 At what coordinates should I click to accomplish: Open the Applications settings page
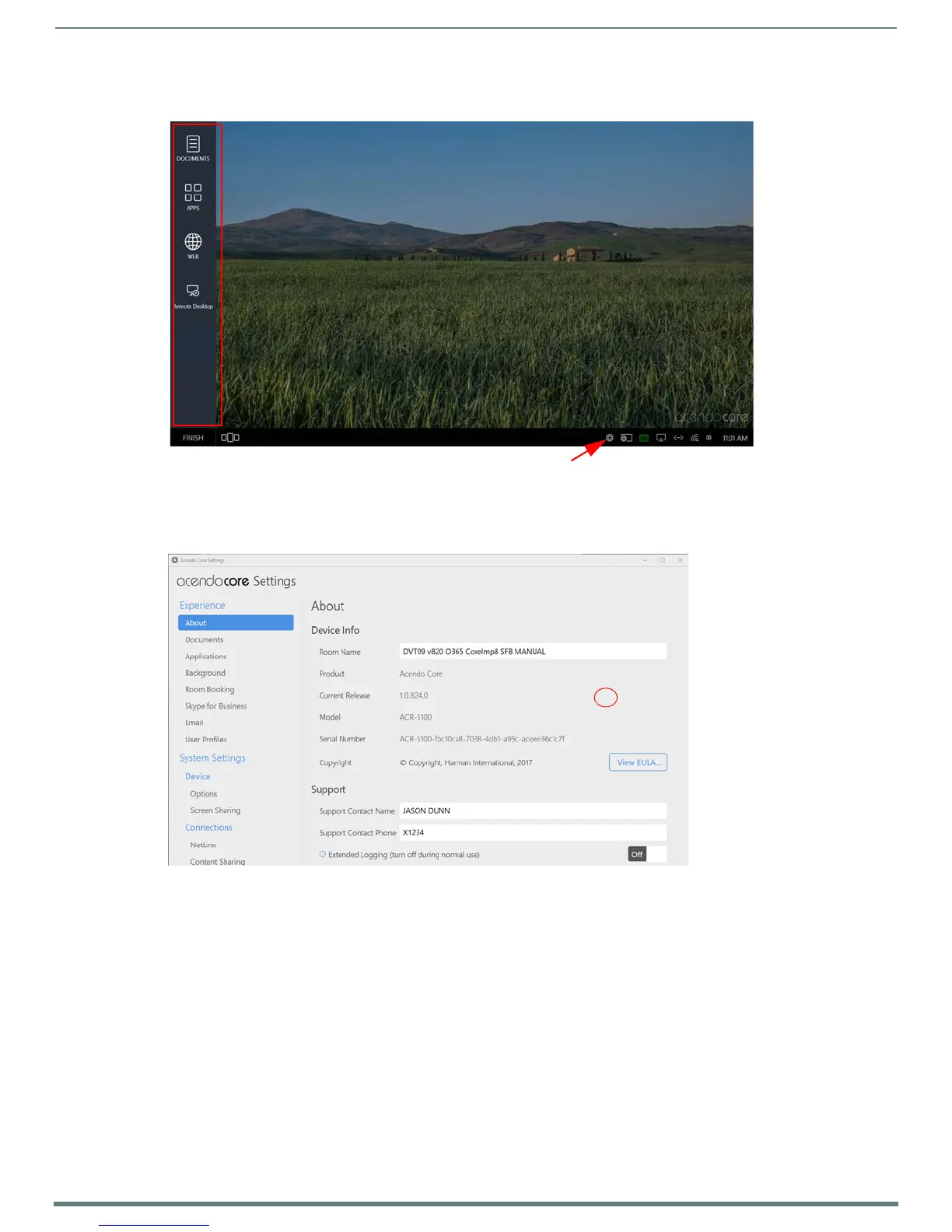(x=206, y=656)
